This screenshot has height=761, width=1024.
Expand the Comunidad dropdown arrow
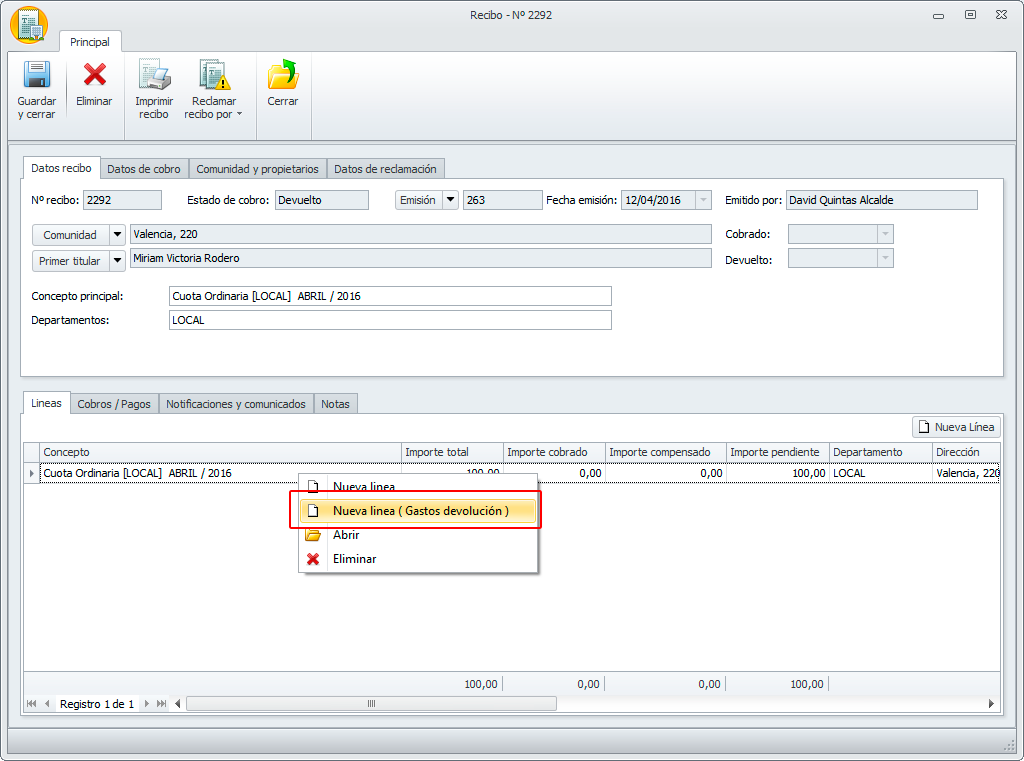(x=117, y=235)
